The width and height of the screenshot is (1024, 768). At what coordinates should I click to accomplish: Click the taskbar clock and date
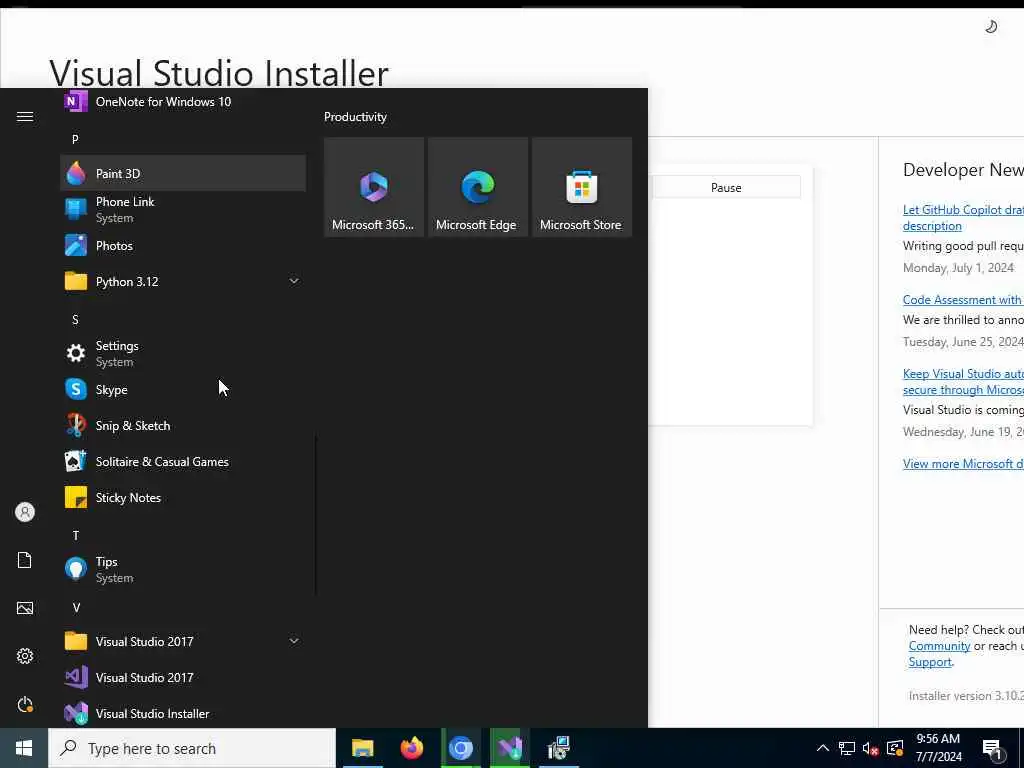[x=938, y=748]
